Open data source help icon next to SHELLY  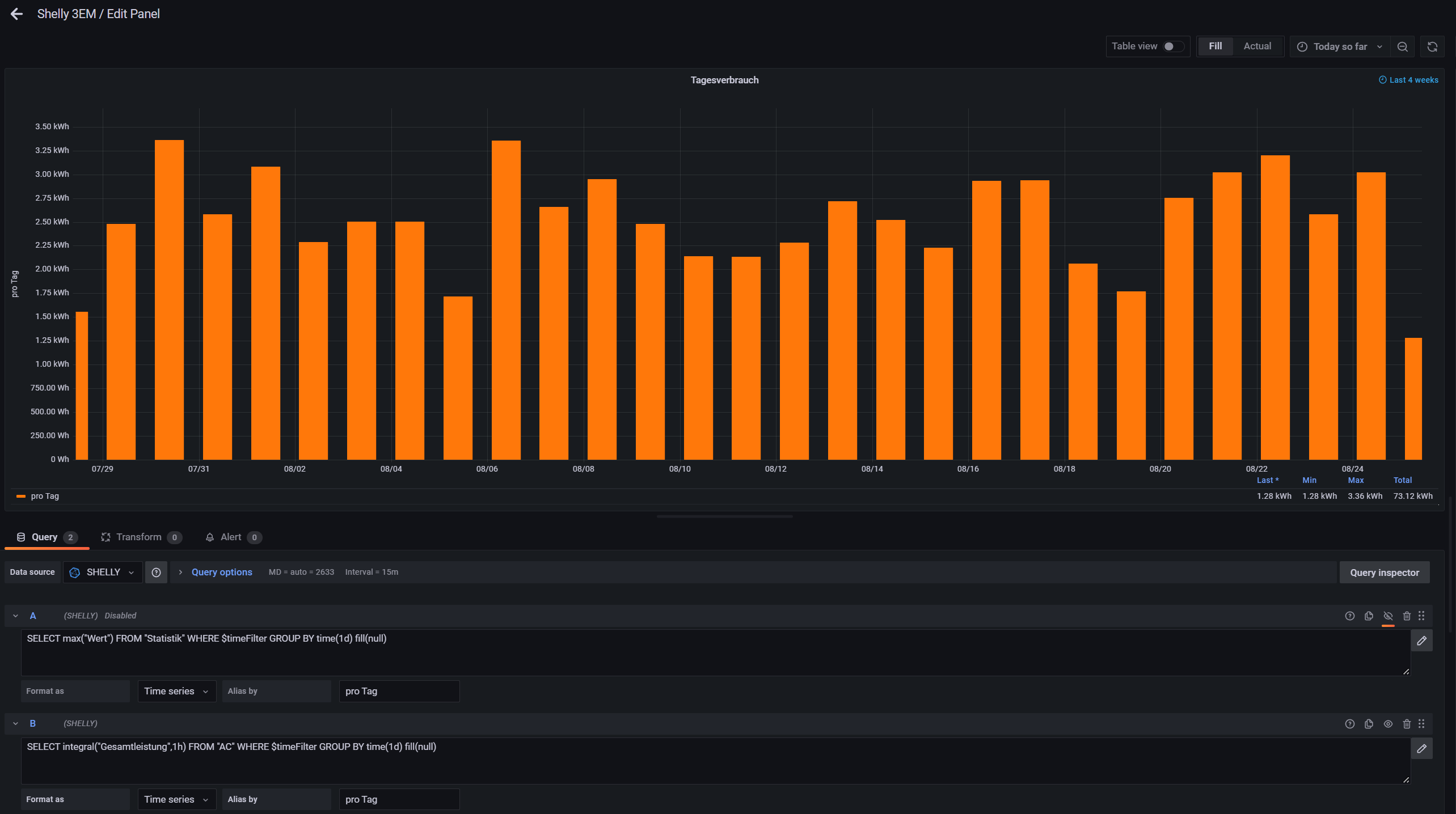pos(156,573)
